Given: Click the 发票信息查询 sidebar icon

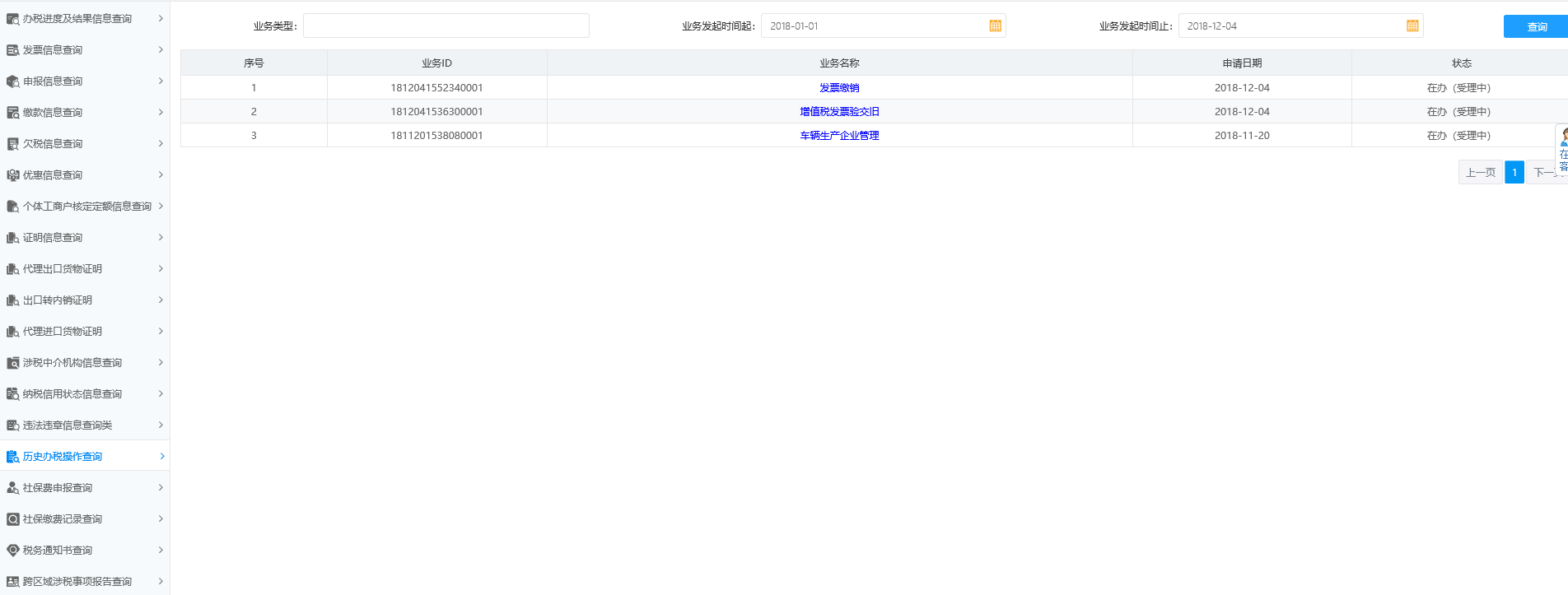Looking at the screenshot, I should (x=12, y=50).
